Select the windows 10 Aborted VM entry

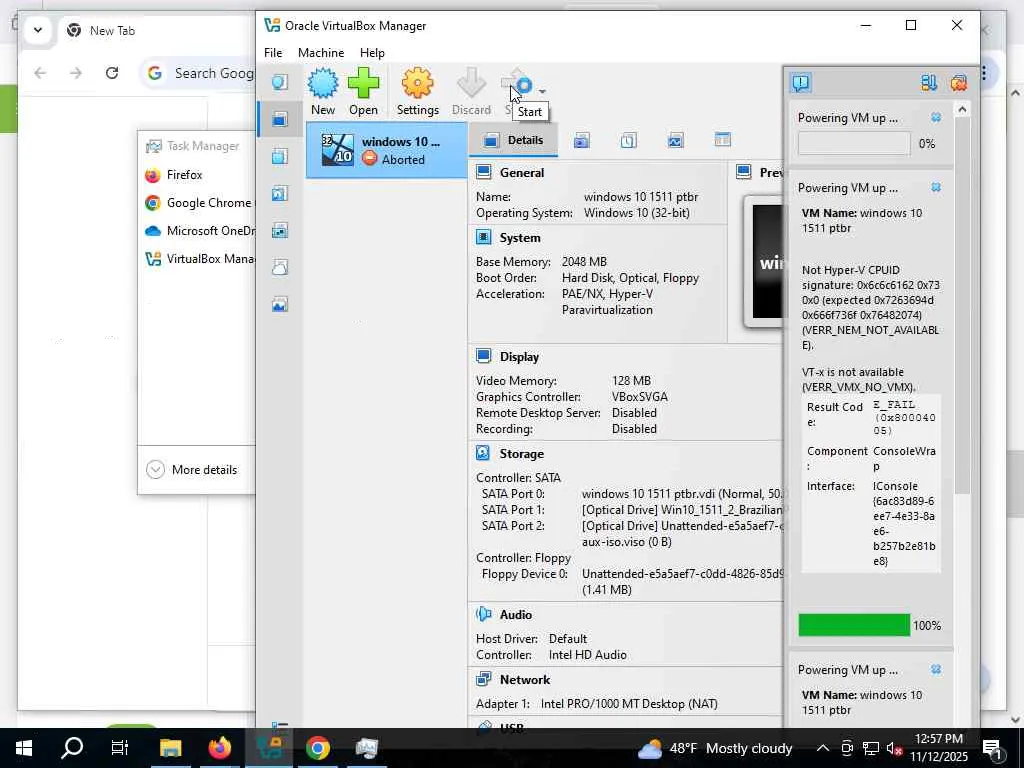coord(387,150)
